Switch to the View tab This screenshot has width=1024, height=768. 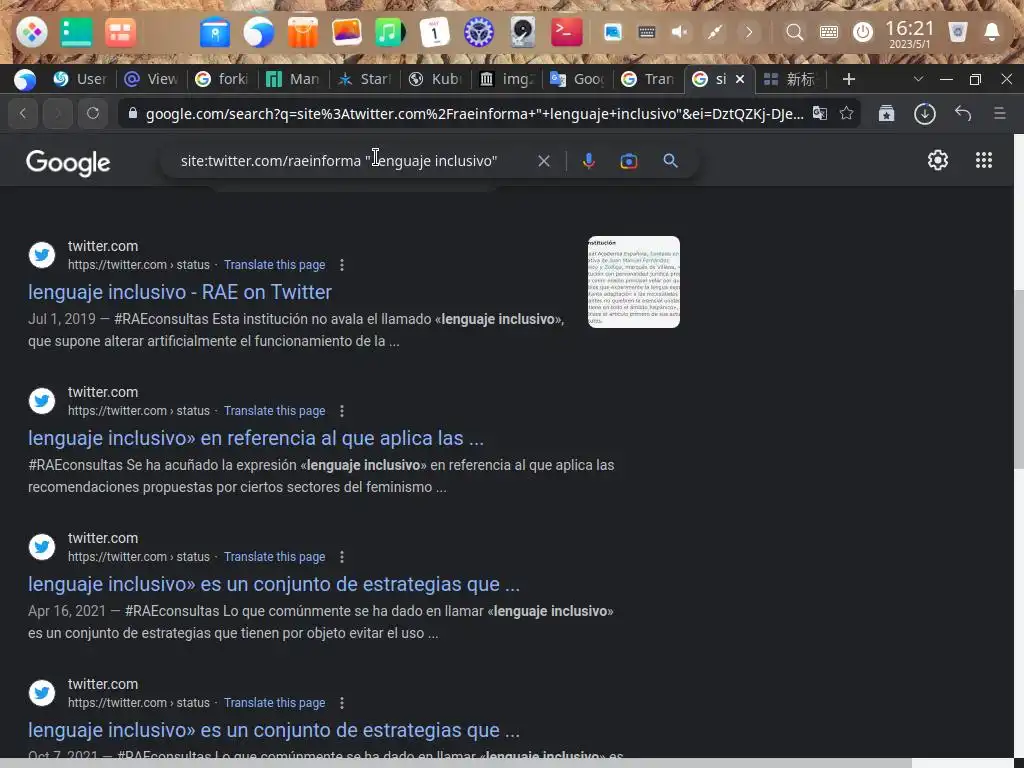click(152, 79)
